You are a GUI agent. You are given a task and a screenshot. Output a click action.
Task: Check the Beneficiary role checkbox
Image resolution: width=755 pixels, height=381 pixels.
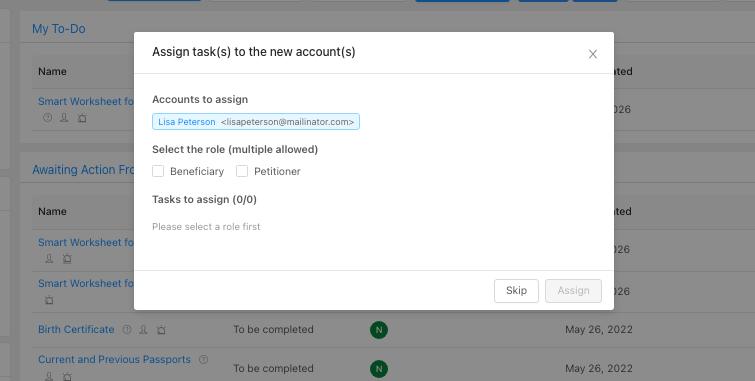click(x=158, y=171)
